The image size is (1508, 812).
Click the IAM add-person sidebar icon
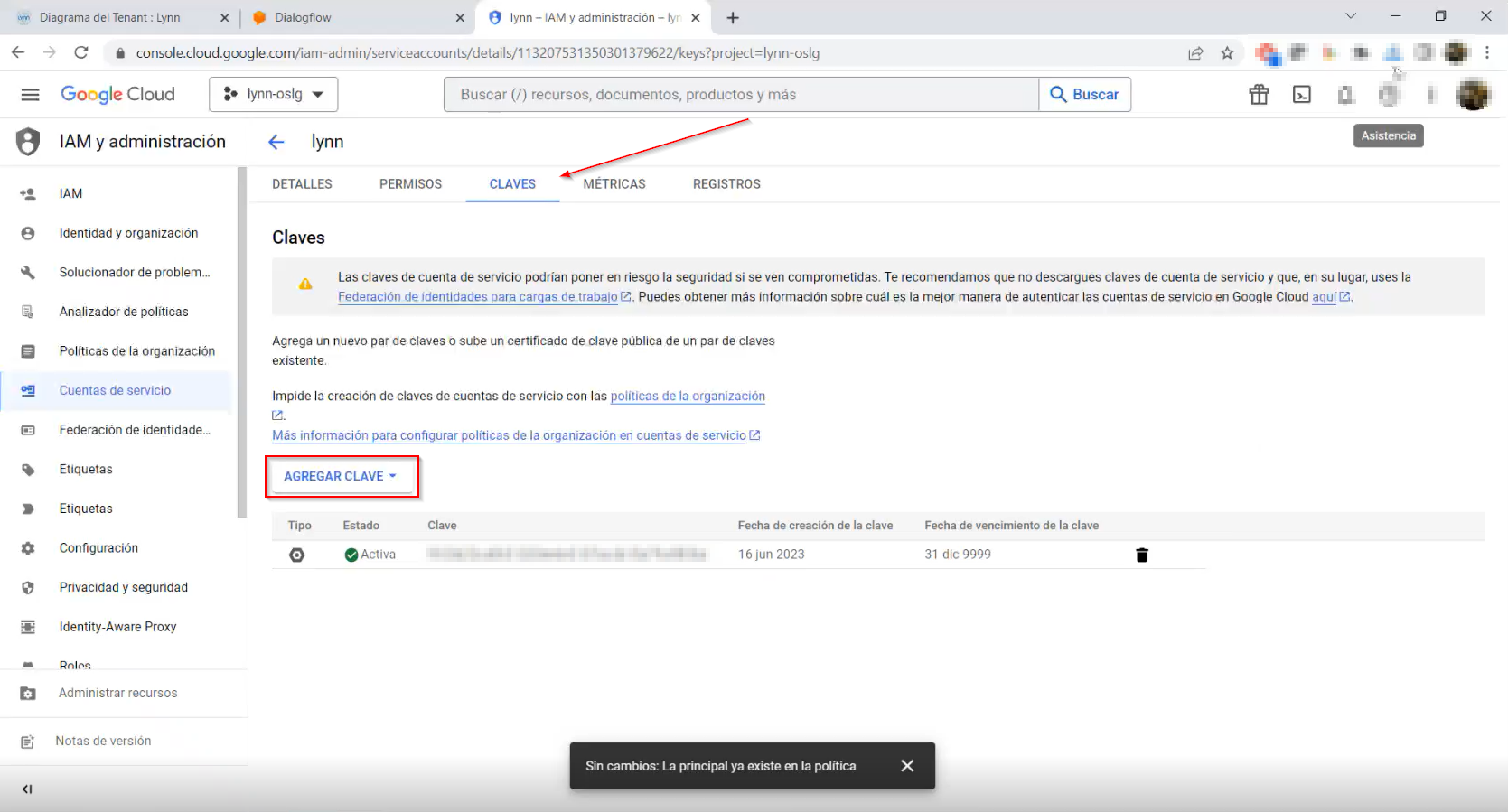click(x=28, y=193)
